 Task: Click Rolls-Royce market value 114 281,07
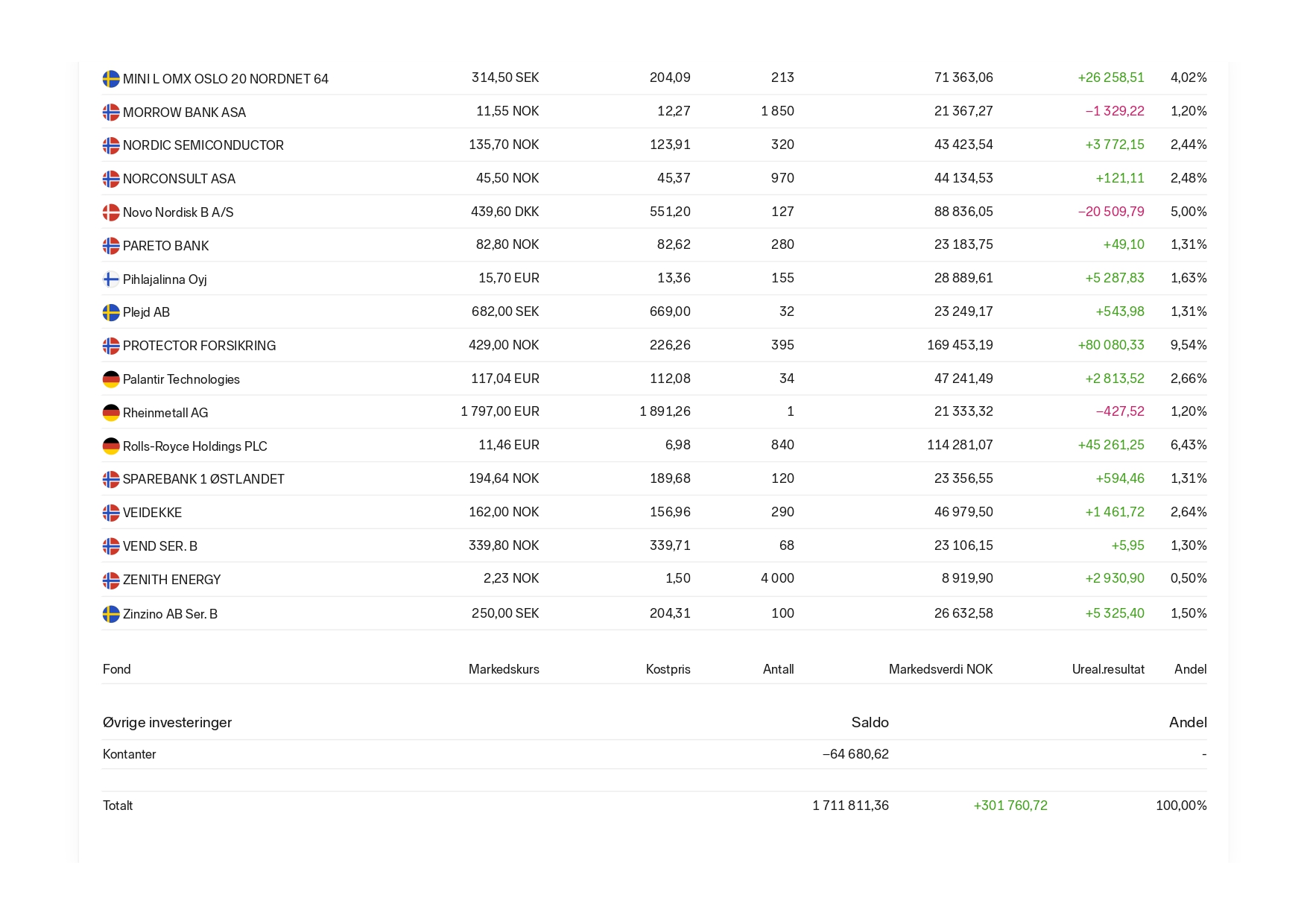pos(960,445)
